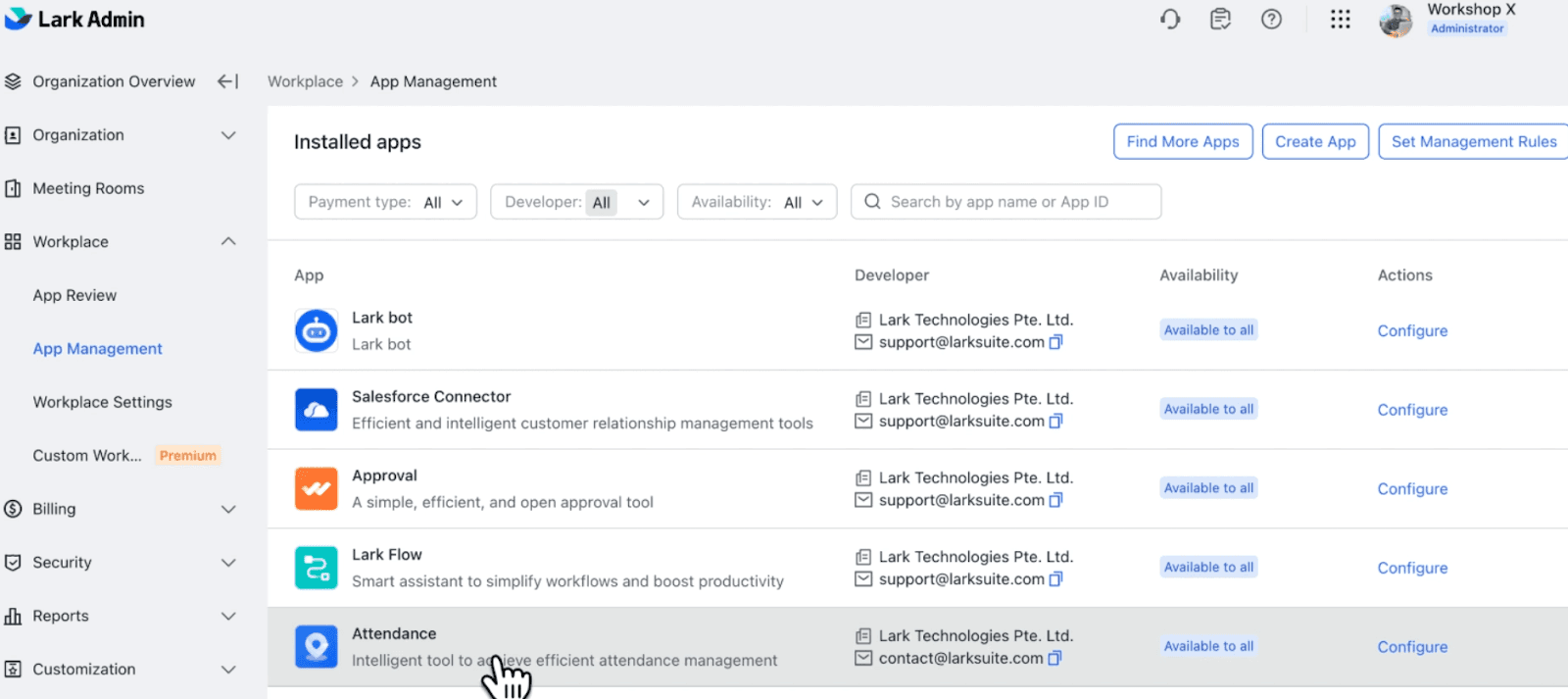1568x699 pixels.
Task: Open Meeting Rooms in sidebar
Action: (x=88, y=188)
